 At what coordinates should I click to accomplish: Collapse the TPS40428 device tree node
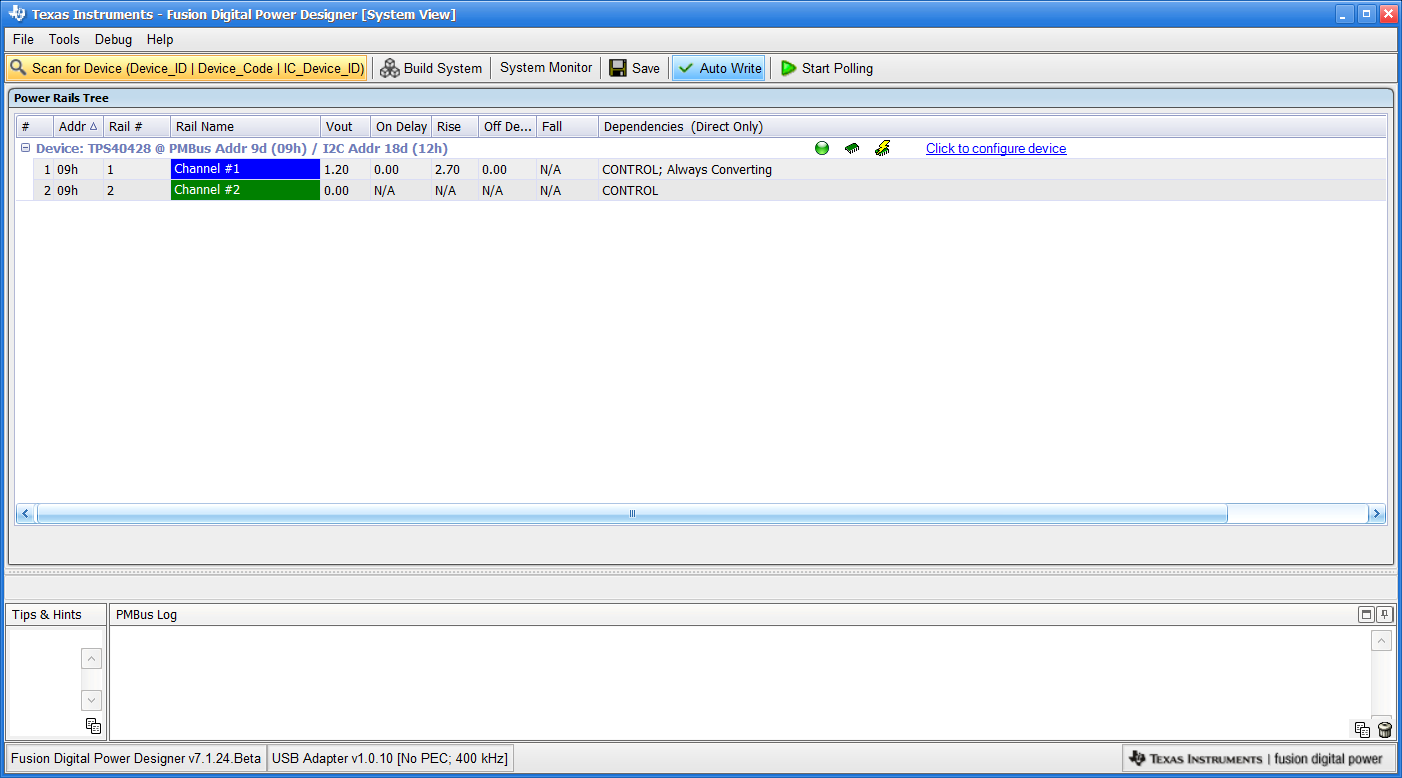pyautogui.click(x=25, y=147)
